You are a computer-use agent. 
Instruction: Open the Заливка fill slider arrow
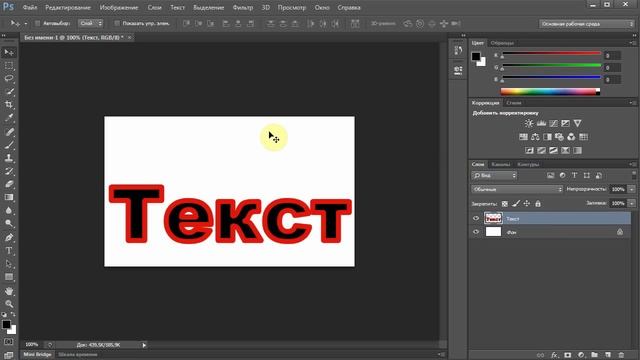[x=632, y=203]
